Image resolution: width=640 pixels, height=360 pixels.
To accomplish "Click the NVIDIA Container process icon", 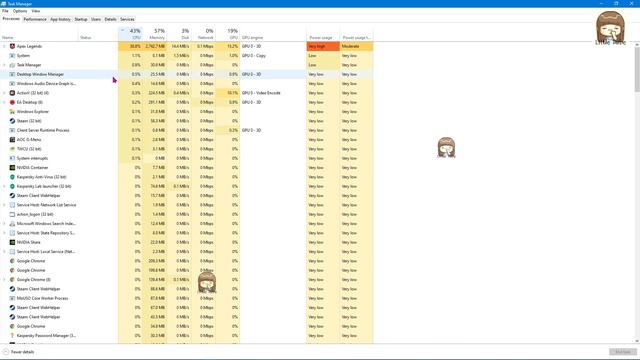I will [x=12, y=168].
